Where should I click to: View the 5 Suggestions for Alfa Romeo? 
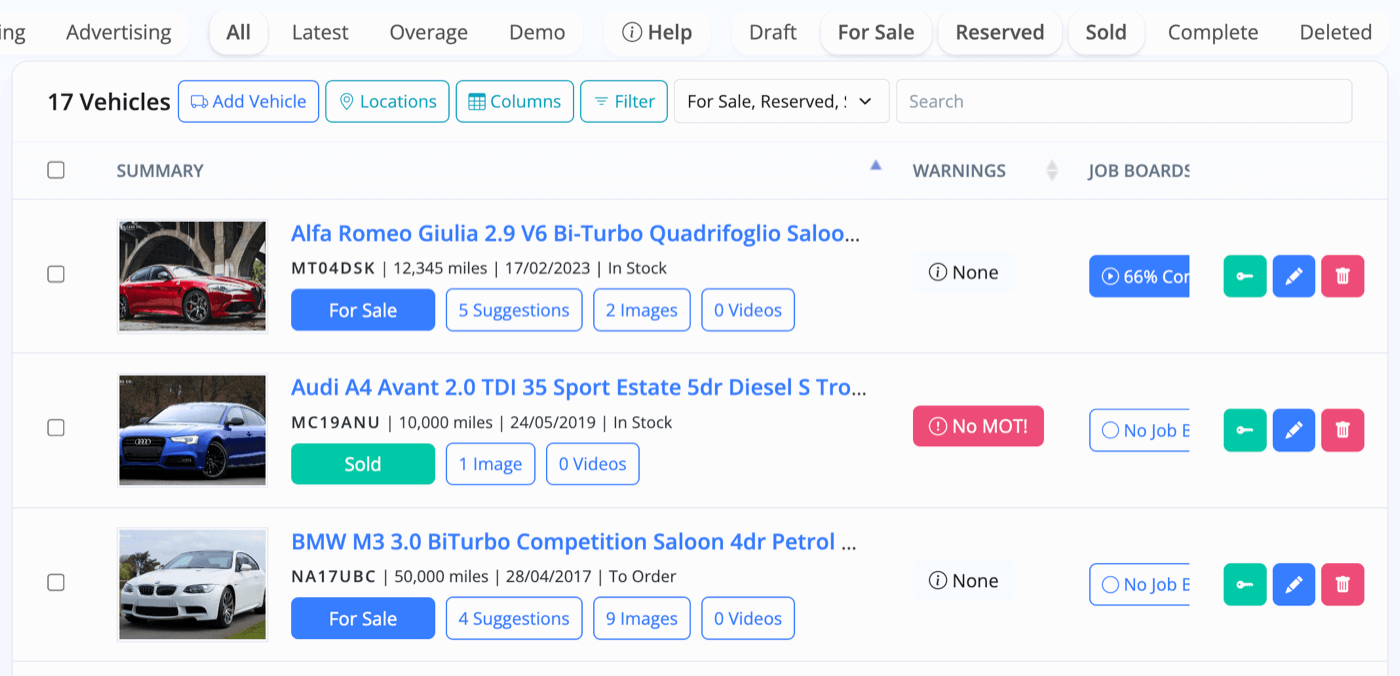click(x=514, y=310)
